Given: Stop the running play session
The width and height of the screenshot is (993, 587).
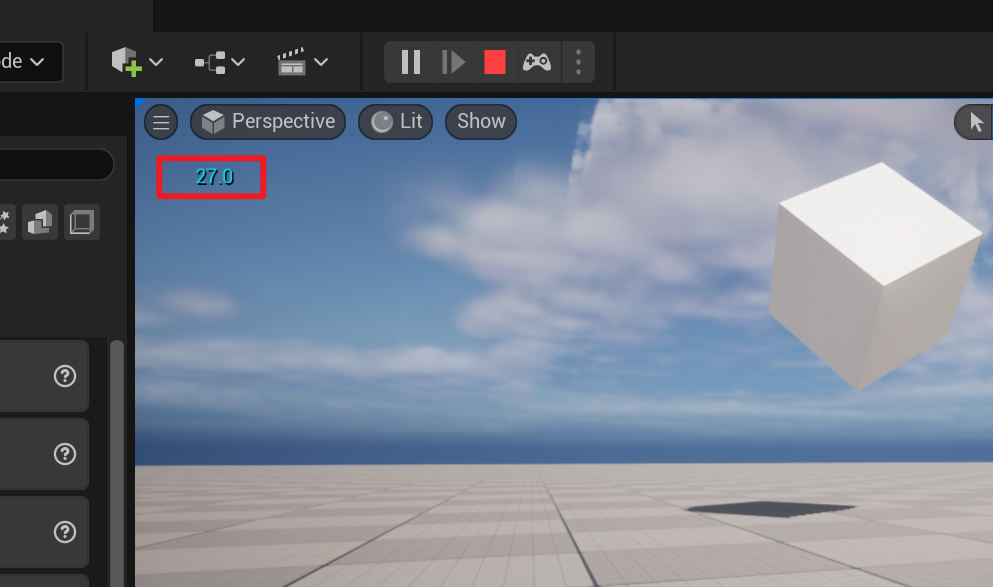Looking at the screenshot, I should point(495,62).
